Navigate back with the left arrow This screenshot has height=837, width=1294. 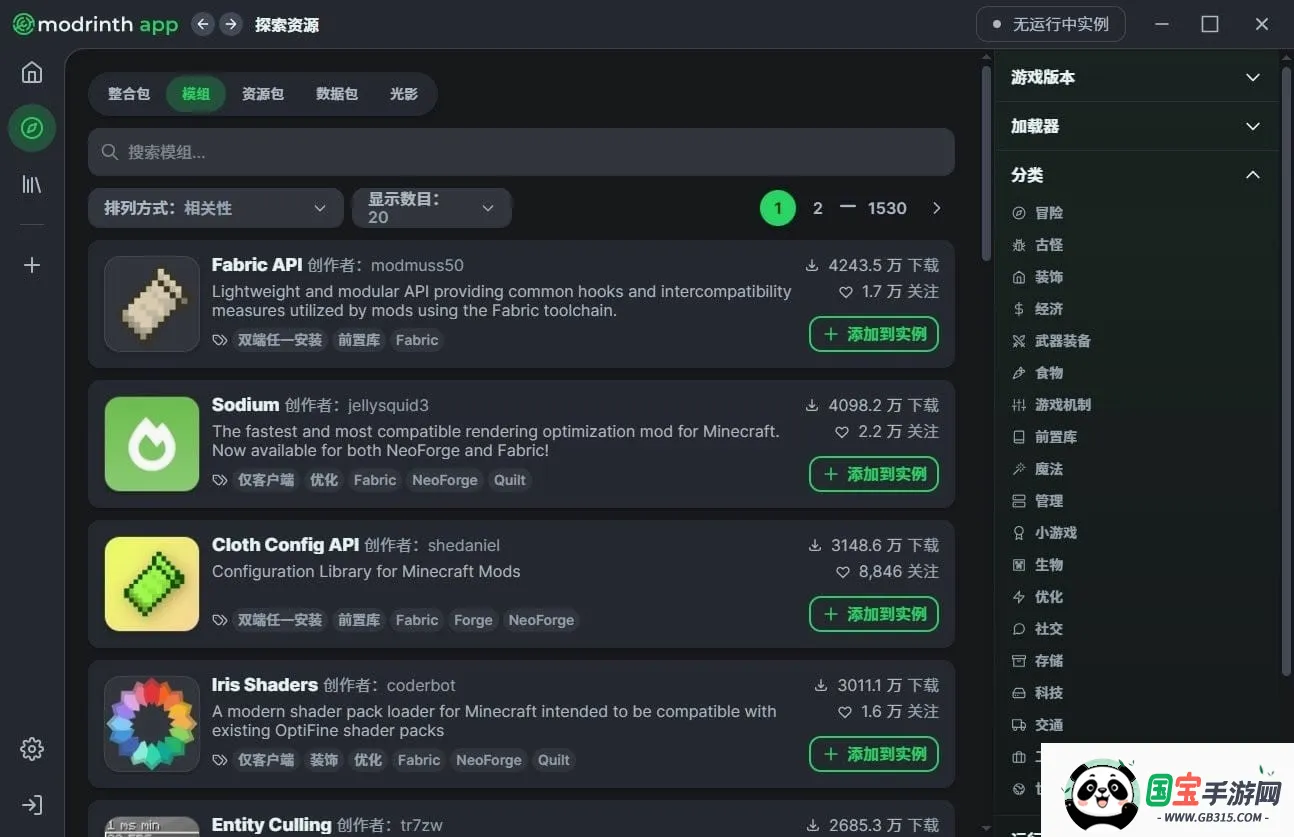pyautogui.click(x=203, y=24)
